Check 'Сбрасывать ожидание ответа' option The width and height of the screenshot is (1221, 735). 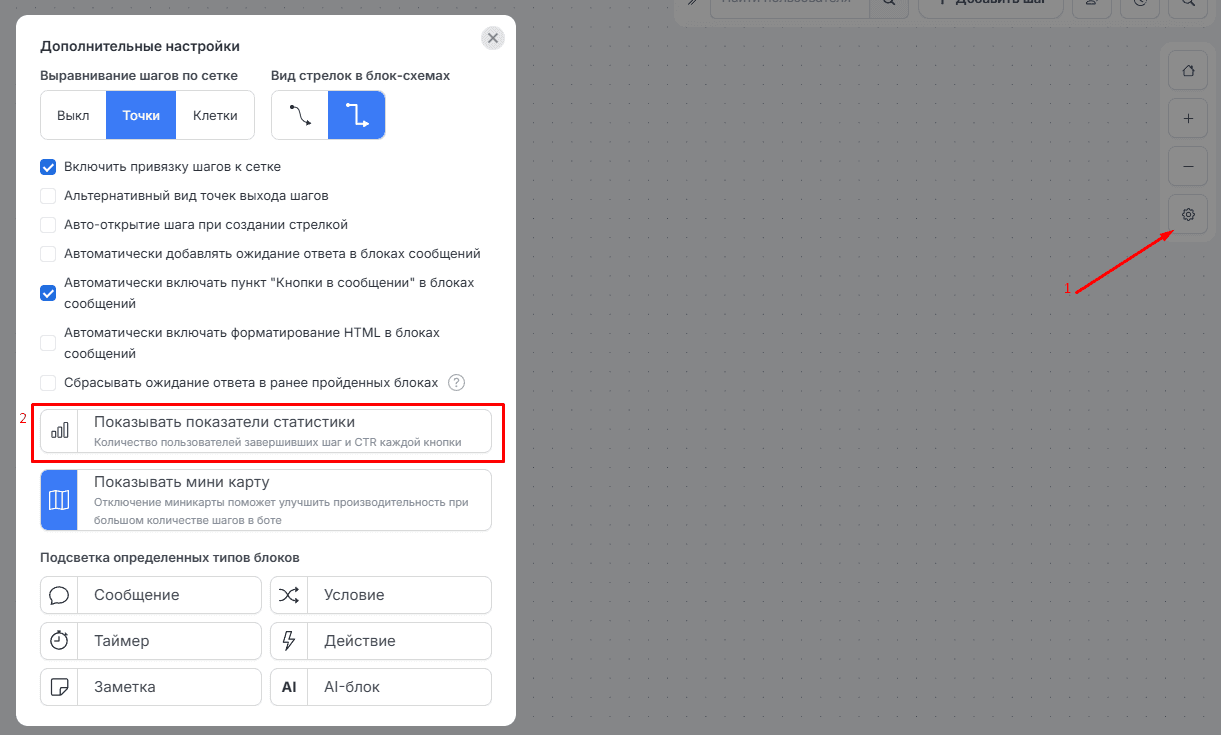pos(48,383)
